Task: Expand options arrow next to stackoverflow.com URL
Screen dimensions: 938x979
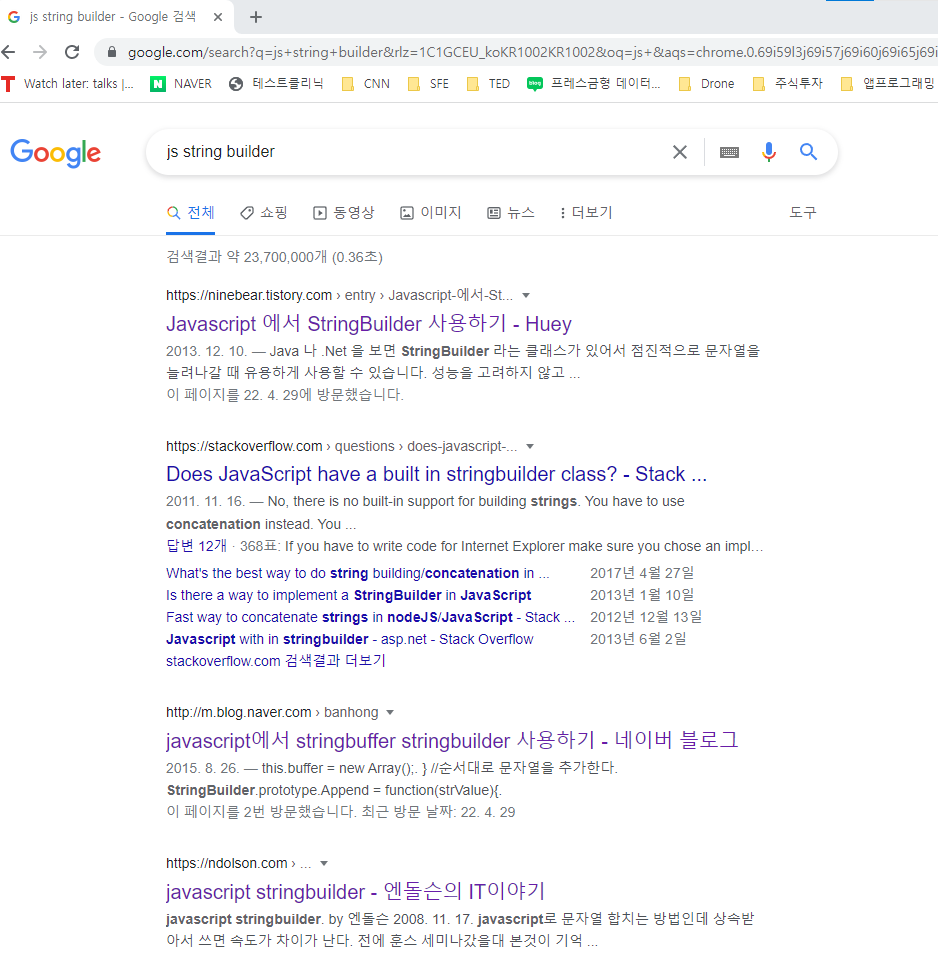Action: click(x=530, y=446)
